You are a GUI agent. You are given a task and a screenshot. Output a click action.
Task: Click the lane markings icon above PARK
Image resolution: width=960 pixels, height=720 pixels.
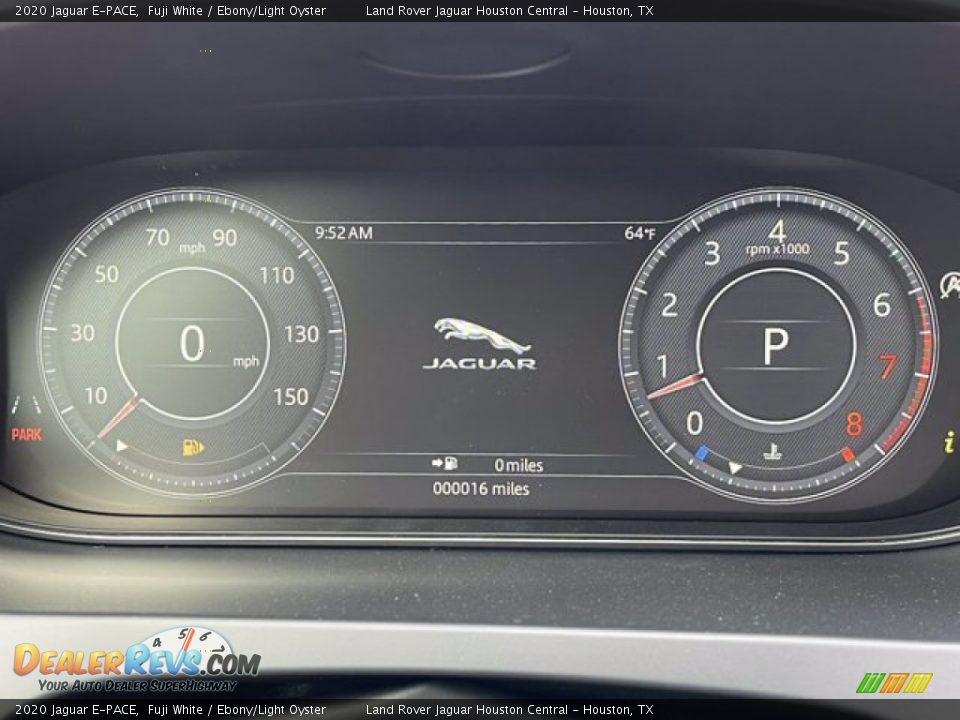point(26,405)
